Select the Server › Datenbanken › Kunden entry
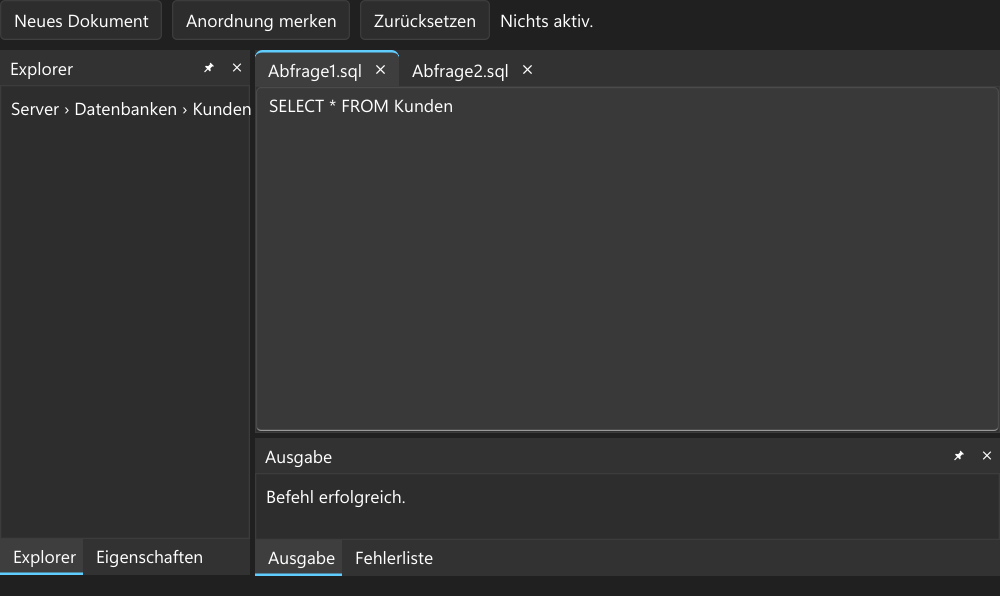This screenshot has height=596, width=1000. click(131, 109)
